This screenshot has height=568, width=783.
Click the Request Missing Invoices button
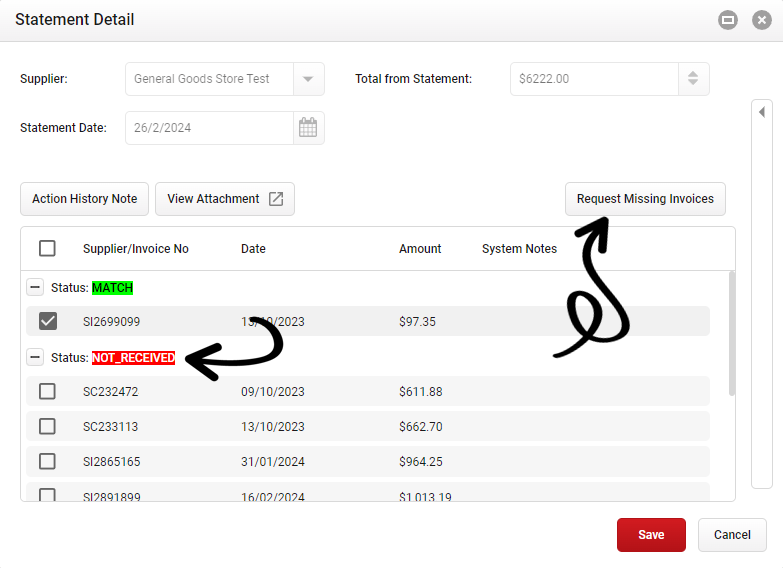coord(645,199)
